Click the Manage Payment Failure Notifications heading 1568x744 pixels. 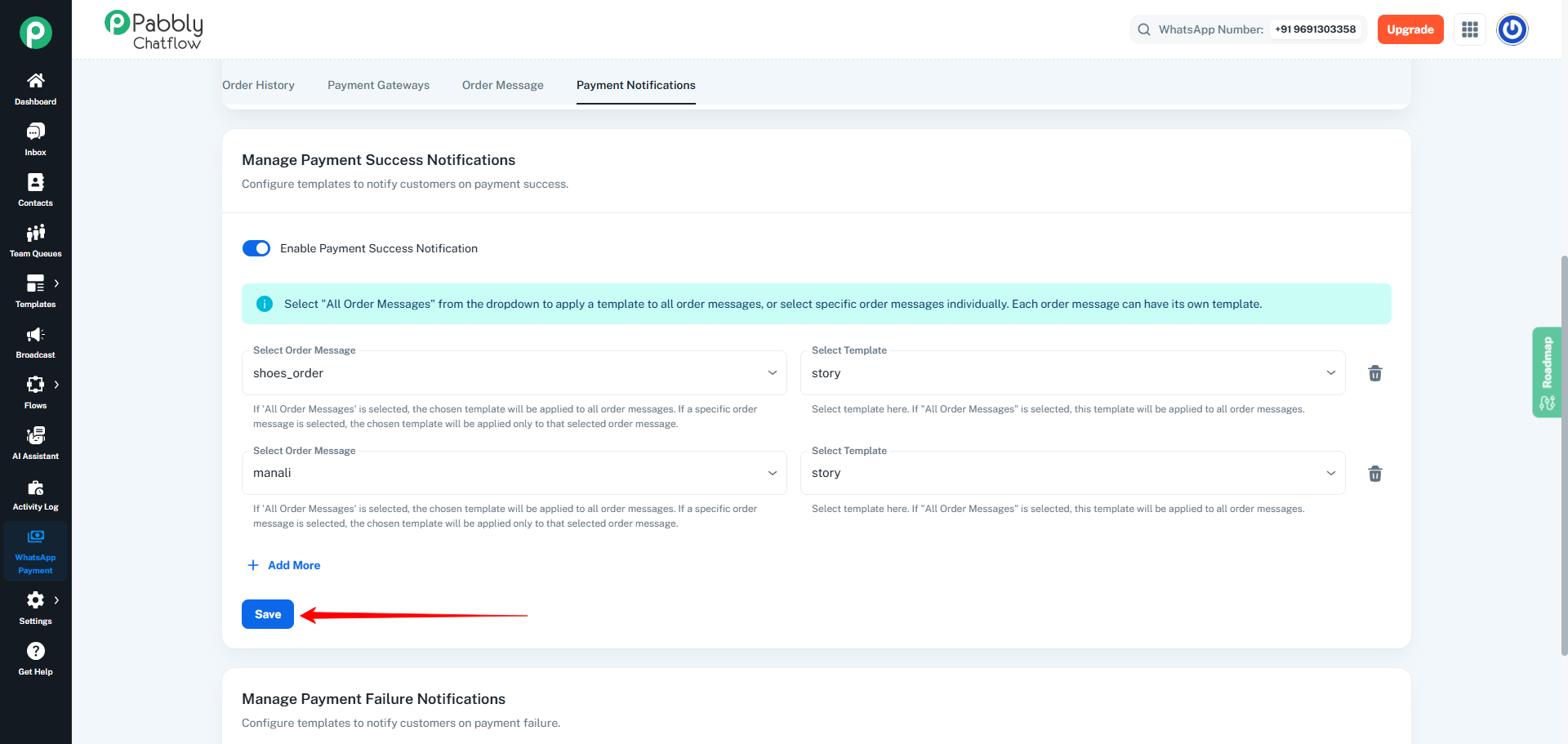(373, 699)
